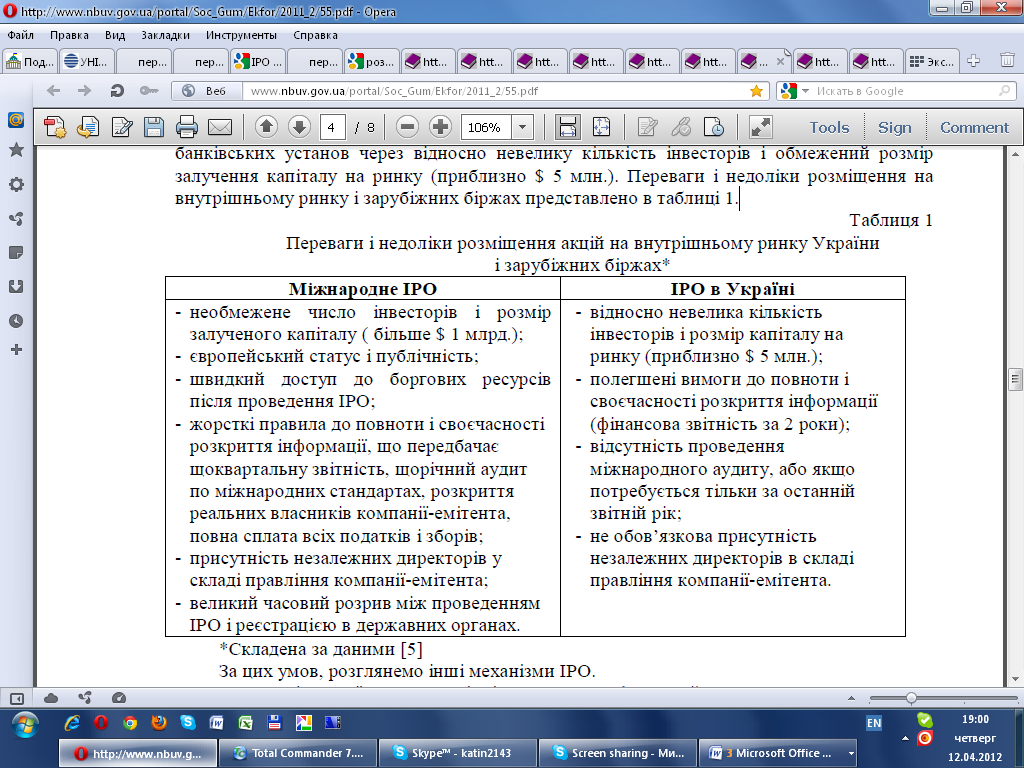The width and height of the screenshot is (1024, 768).
Task: Open the PDF zoom percentage dropdown arrow
Action: [x=522, y=127]
